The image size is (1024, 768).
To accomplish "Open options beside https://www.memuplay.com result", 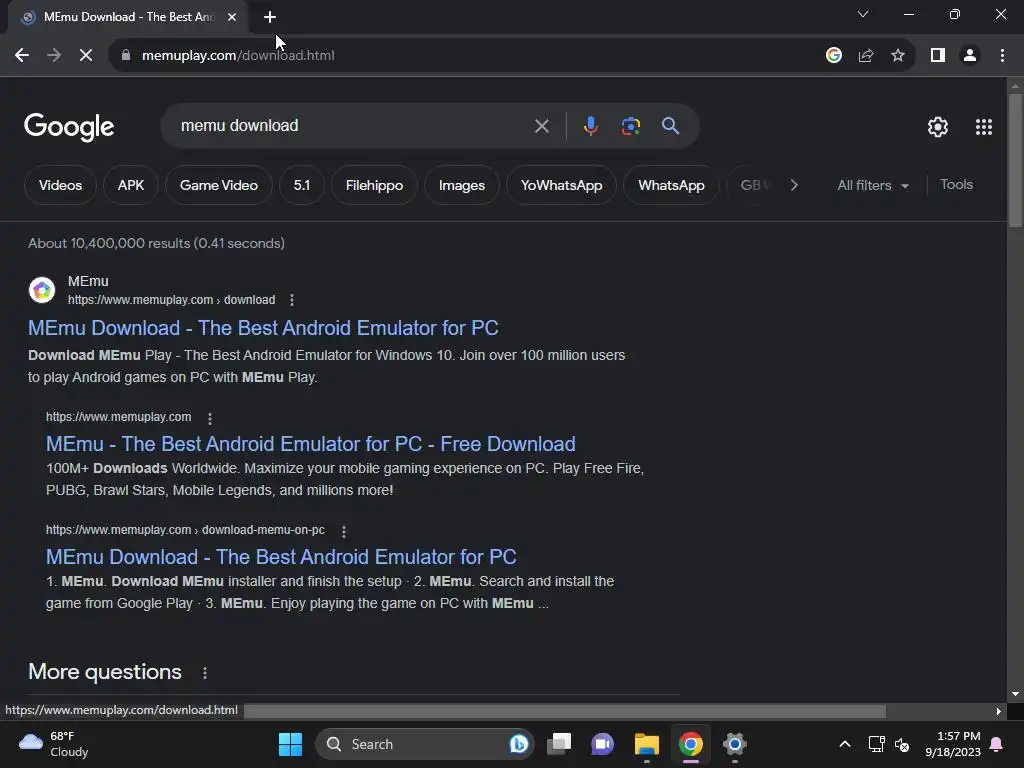I will pyautogui.click(x=210, y=418).
